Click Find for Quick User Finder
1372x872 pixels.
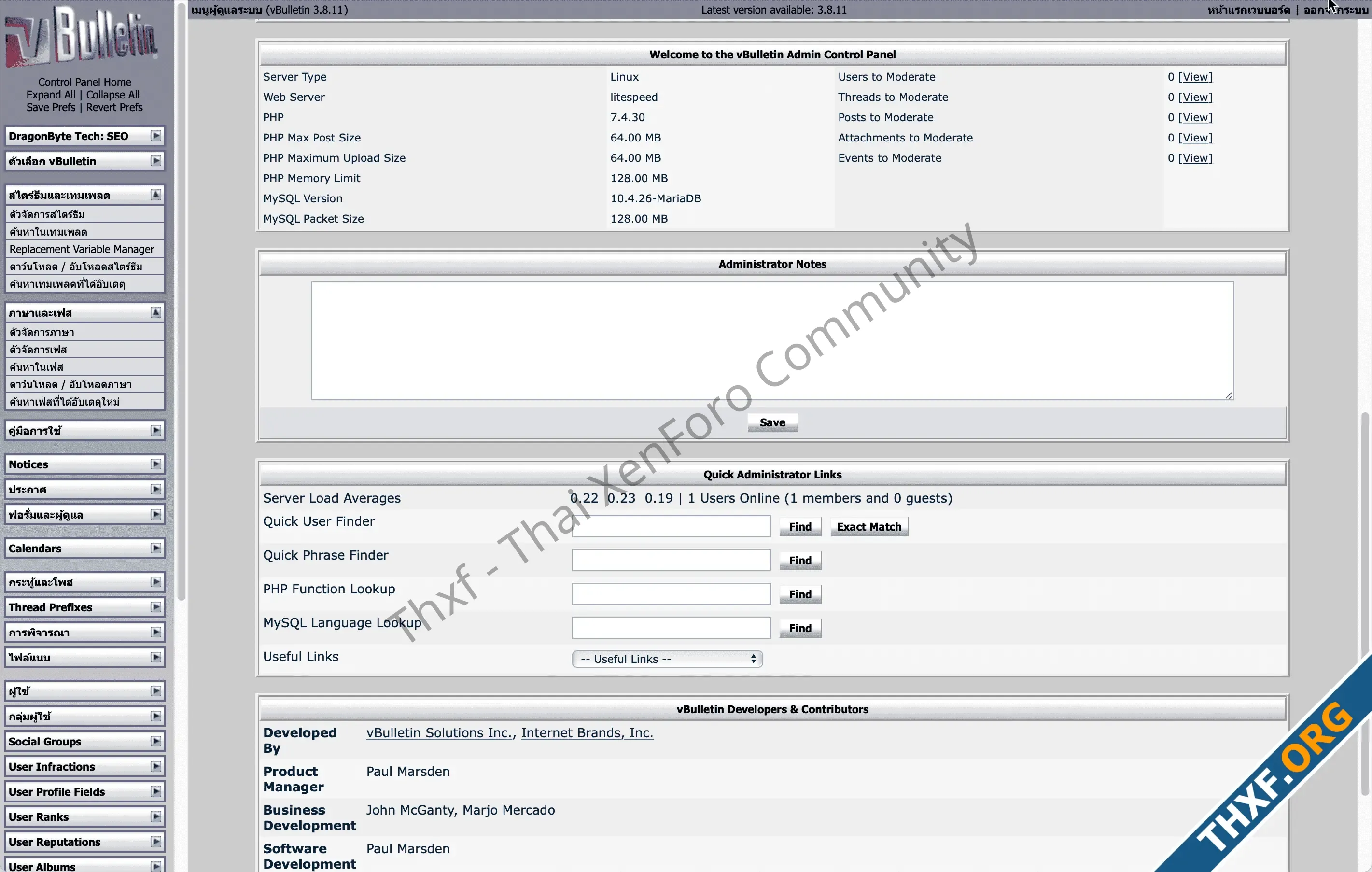click(x=800, y=527)
